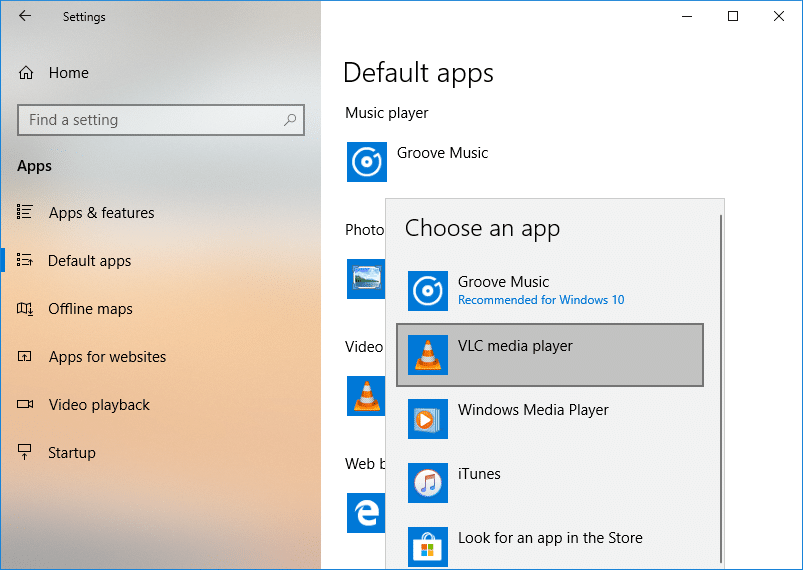Screen dimensions: 803x570
Task: Go to Apps for websites
Action: click(x=107, y=357)
